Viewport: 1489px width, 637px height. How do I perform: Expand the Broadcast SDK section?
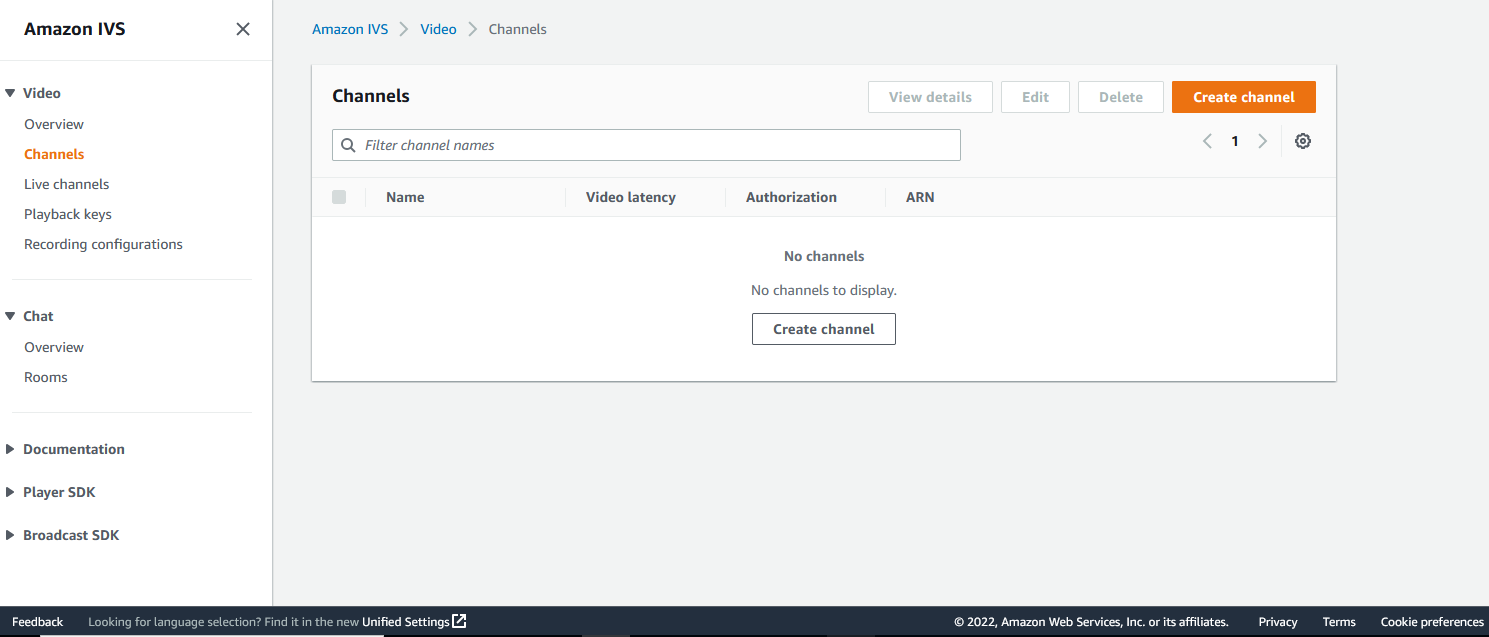pos(12,534)
